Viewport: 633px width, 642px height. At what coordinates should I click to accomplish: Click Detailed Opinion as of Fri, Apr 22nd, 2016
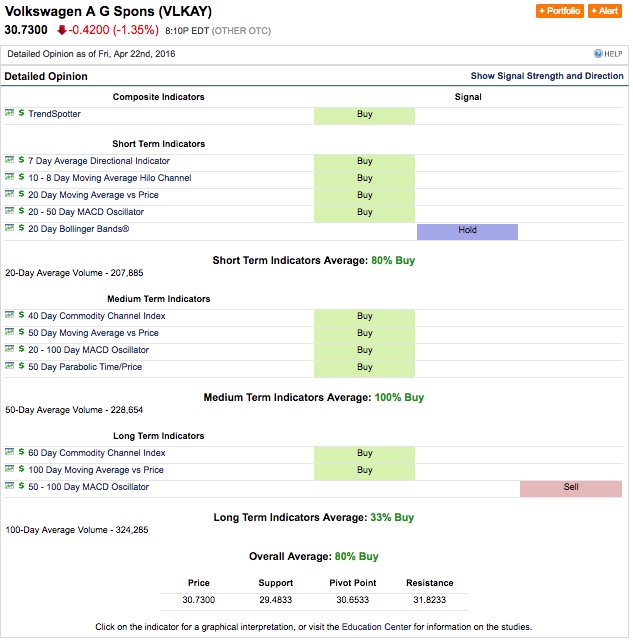click(x=91, y=54)
